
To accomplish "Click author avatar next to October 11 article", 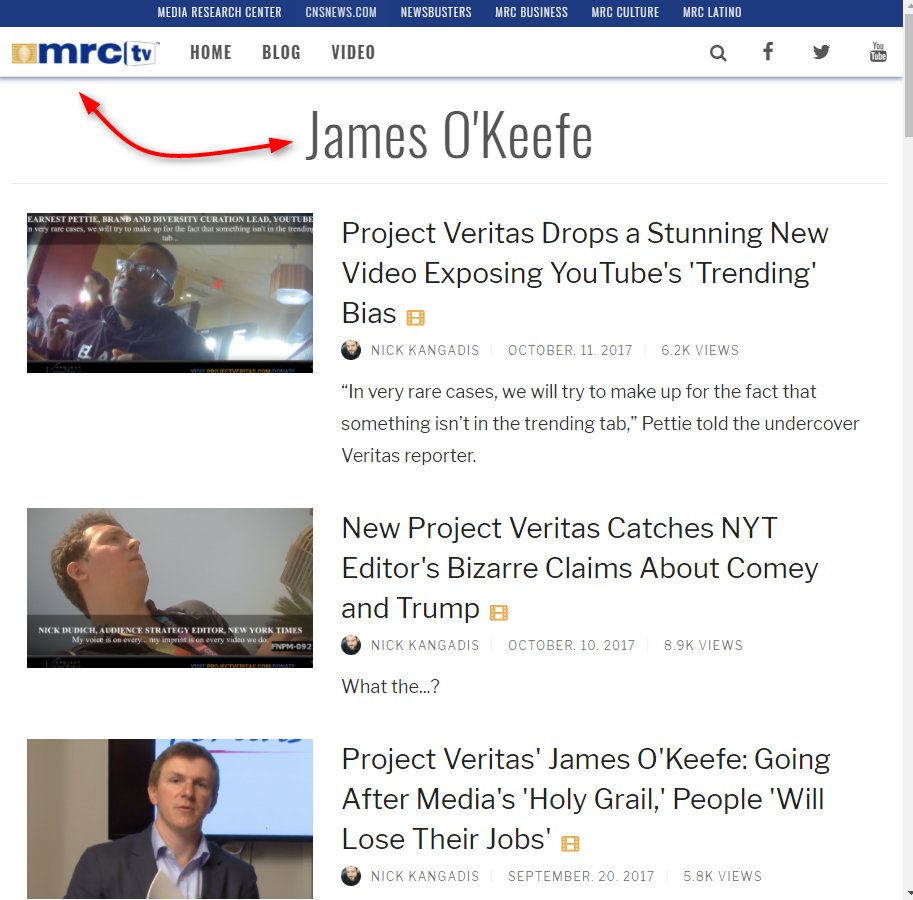I will (351, 350).
